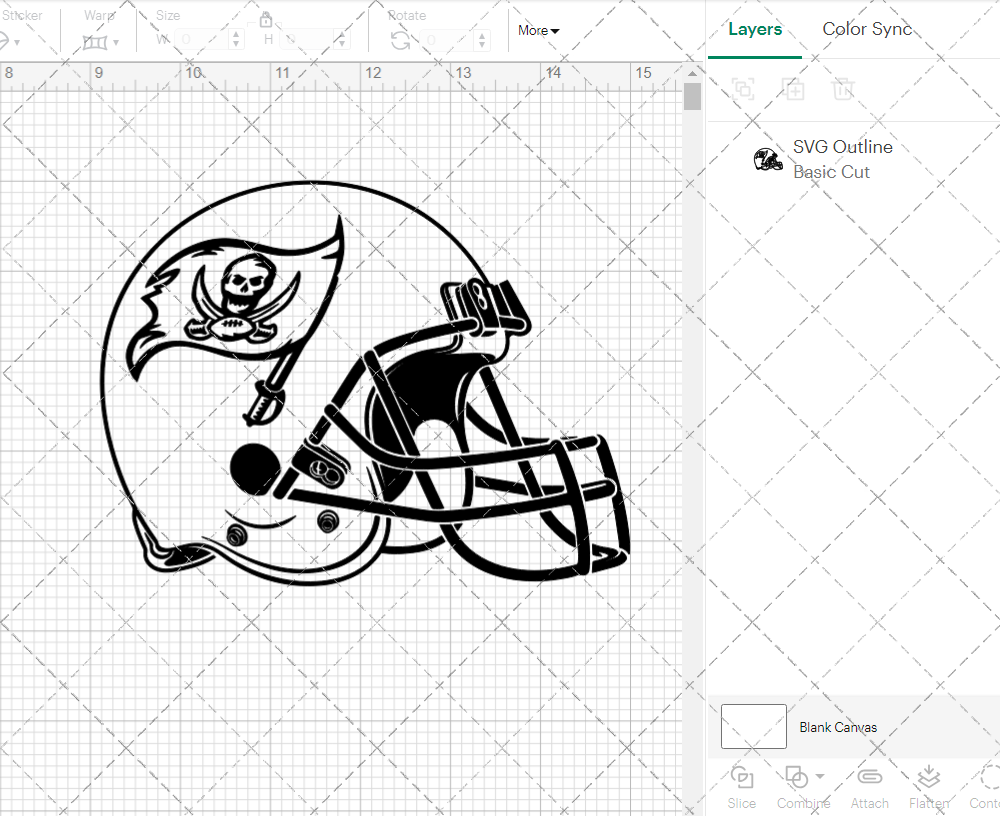The width and height of the screenshot is (1000, 816).
Task: Click the Rotate icon
Action: click(x=401, y=41)
